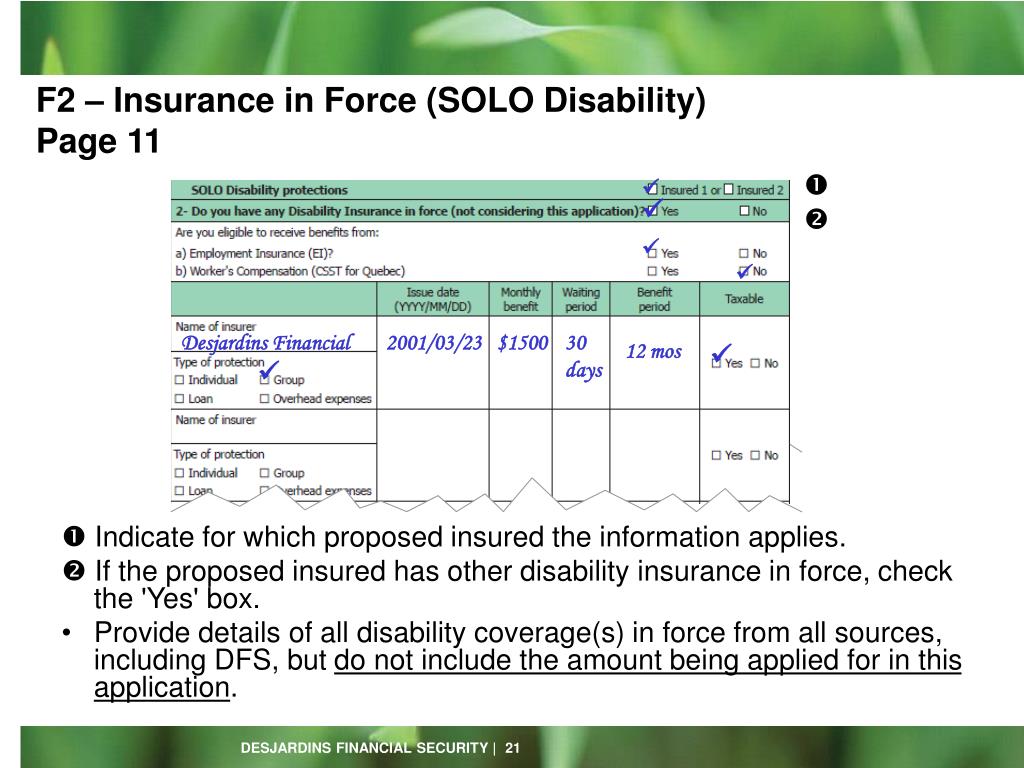
Task: Check No for Disability Insurance in force question
Action: point(744,211)
